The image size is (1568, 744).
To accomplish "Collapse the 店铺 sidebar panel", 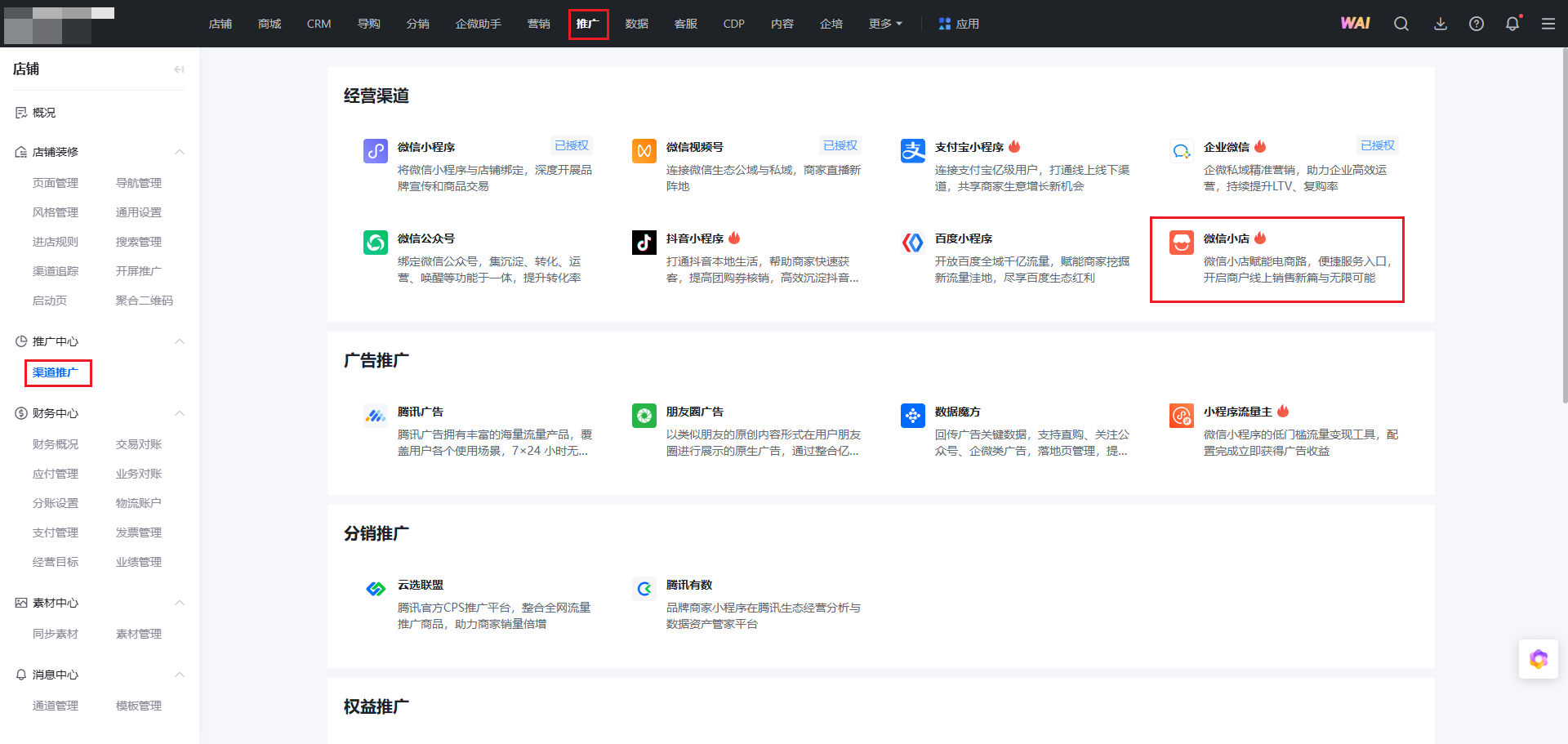I will tap(179, 69).
